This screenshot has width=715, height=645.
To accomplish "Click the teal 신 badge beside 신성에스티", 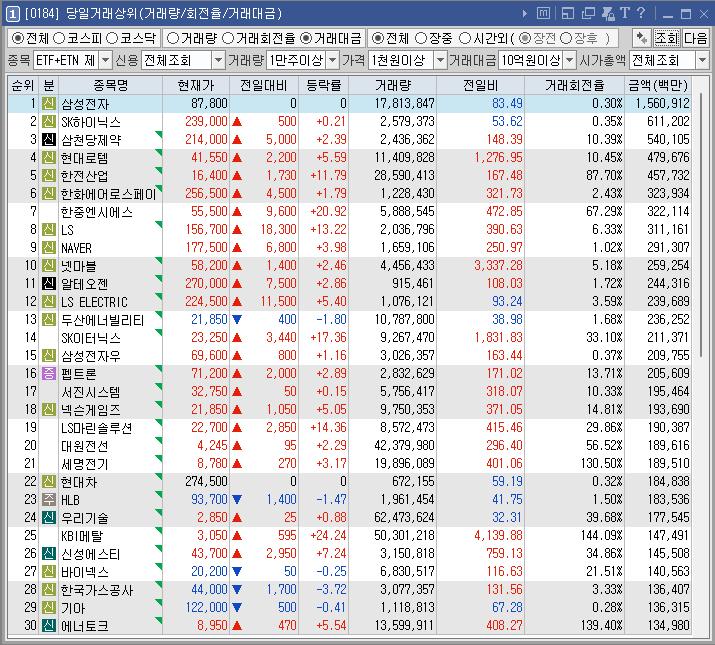I will coord(49,554).
